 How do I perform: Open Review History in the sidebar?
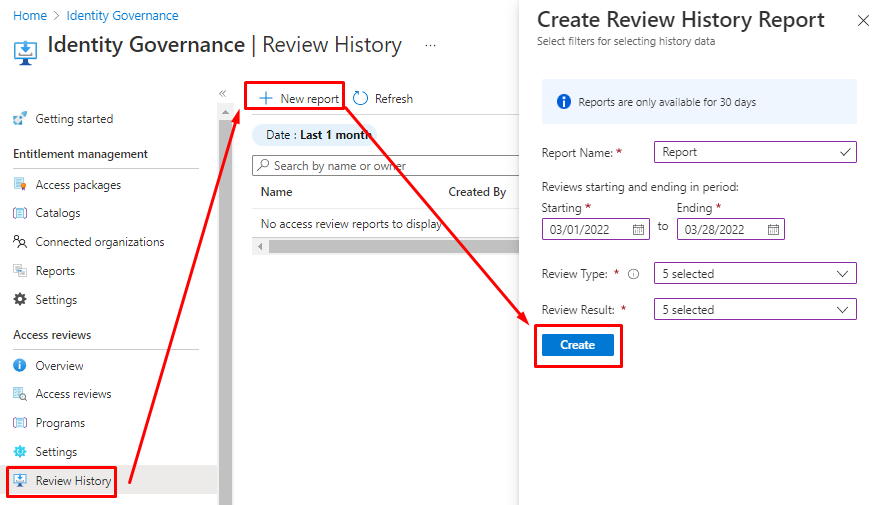tap(73, 481)
